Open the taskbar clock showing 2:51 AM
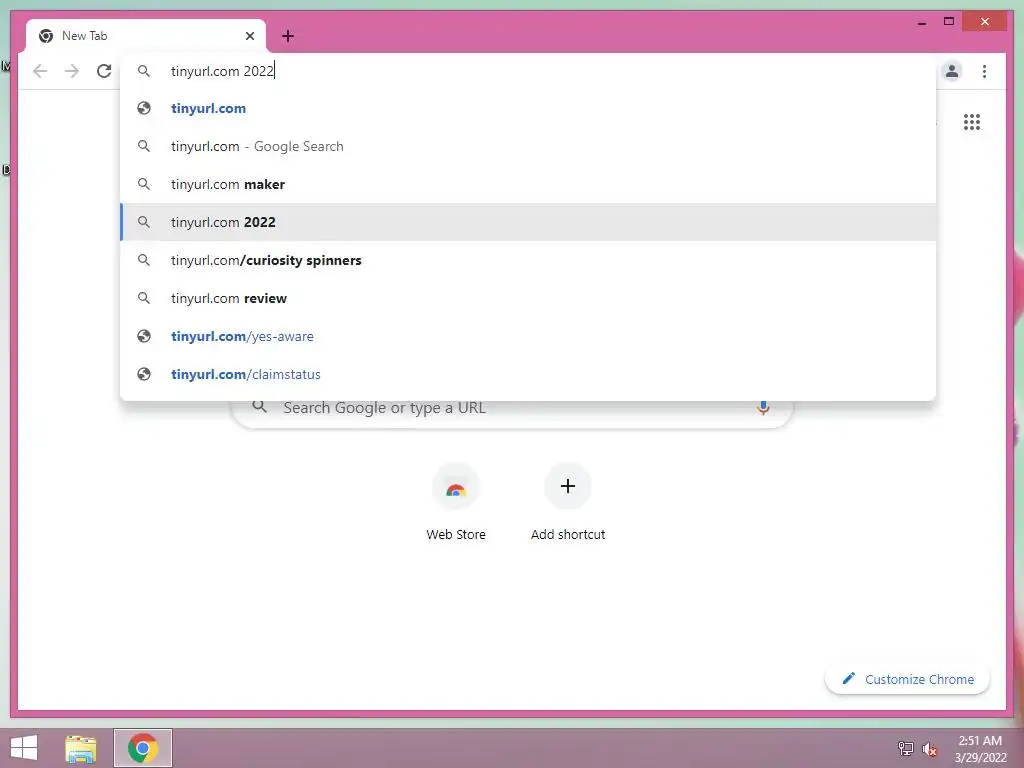 coord(980,749)
